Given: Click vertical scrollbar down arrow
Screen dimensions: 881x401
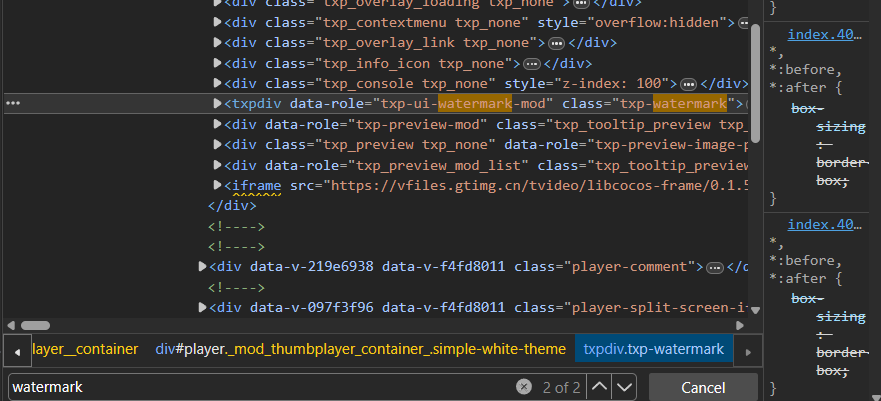Looking at the screenshot, I should [755, 309].
